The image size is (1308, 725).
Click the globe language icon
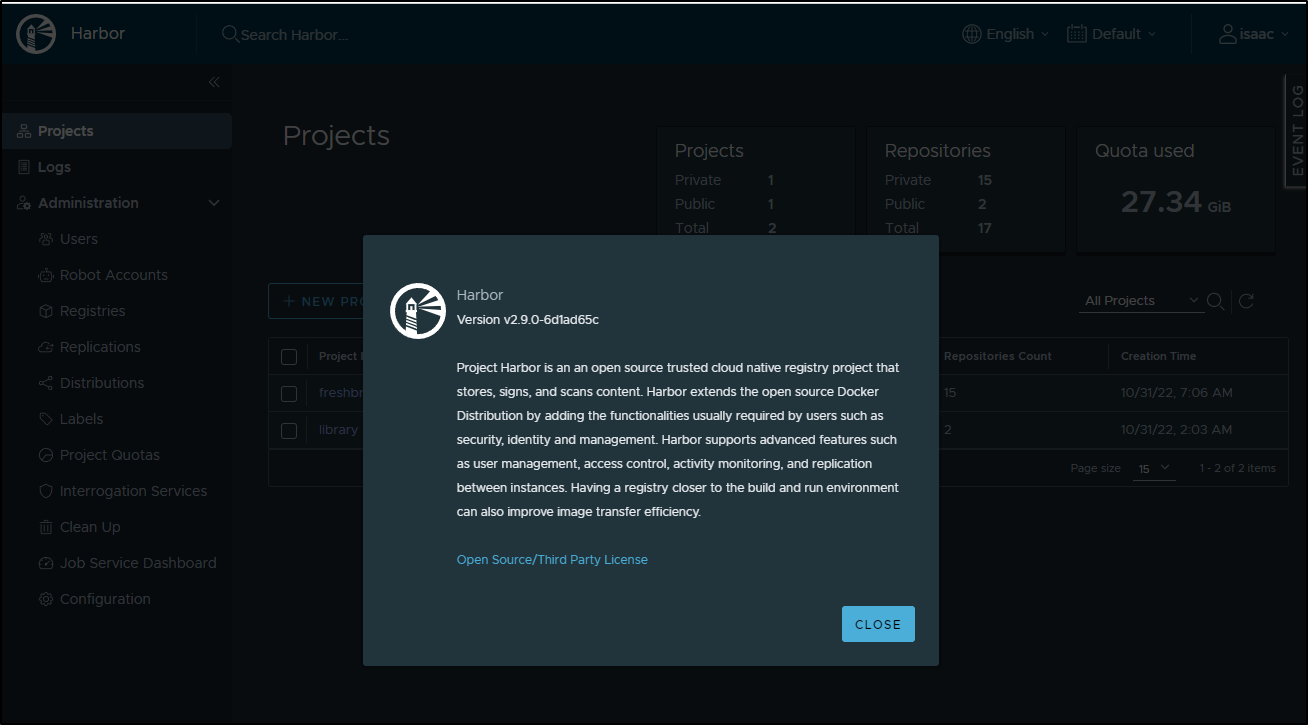point(972,34)
